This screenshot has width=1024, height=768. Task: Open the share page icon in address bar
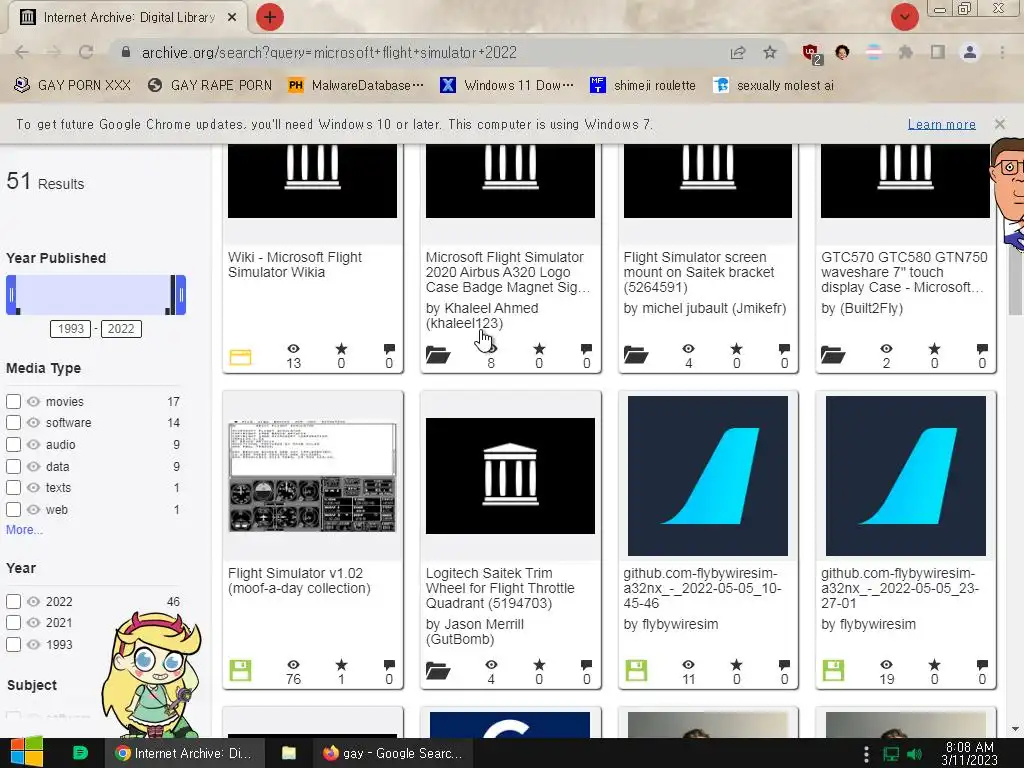(x=738, y=52)
